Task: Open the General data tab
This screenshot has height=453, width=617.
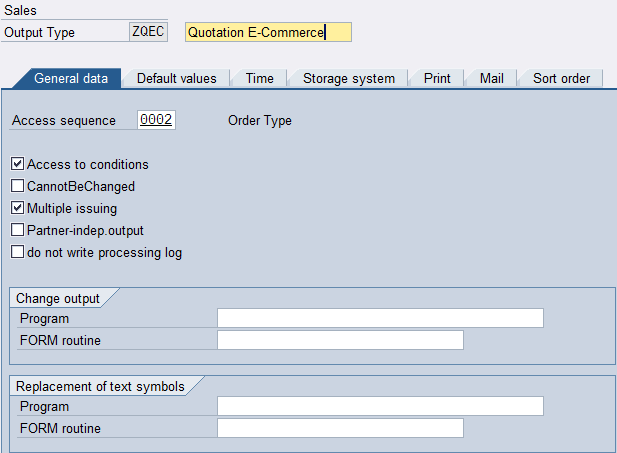Action: click(70, 78)
